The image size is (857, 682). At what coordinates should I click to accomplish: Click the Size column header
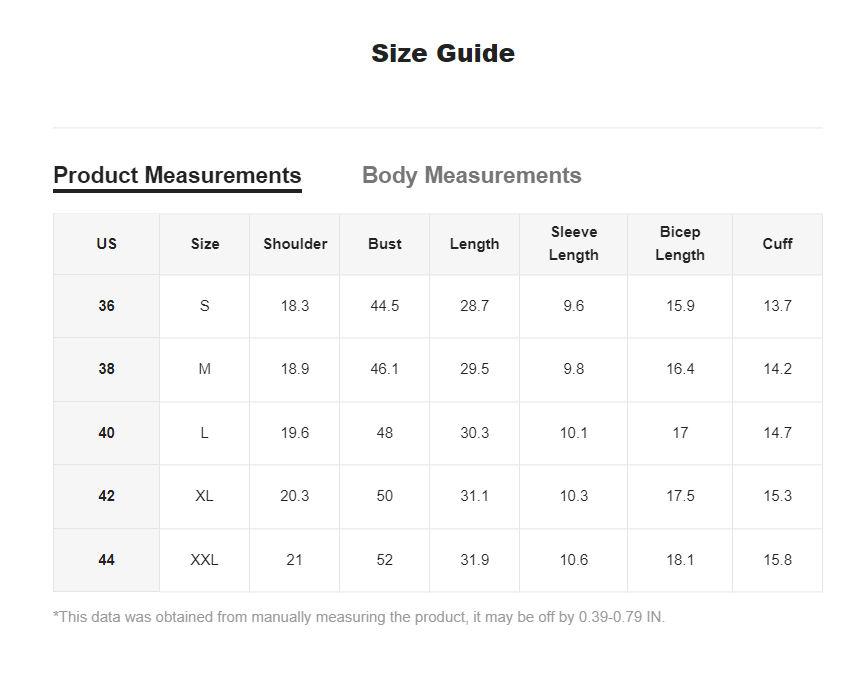205,244
